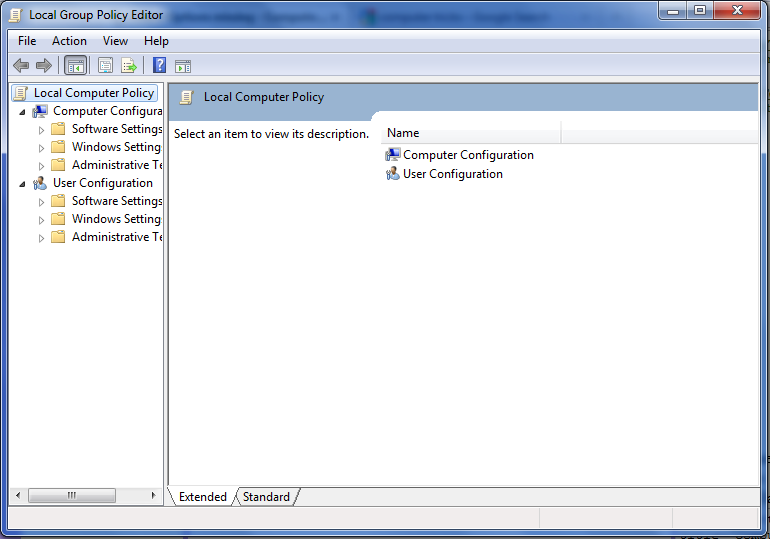
Task: Maximize the Local Group Policy Editor window
Action: 700,11
